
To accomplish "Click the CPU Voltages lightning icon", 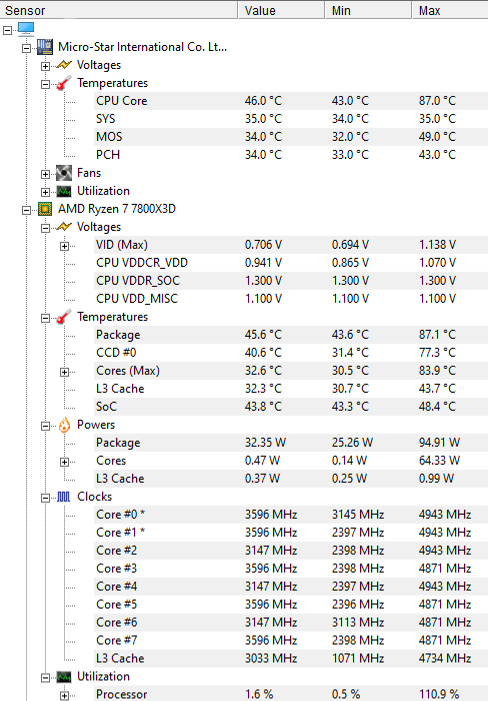I will 64,227.
